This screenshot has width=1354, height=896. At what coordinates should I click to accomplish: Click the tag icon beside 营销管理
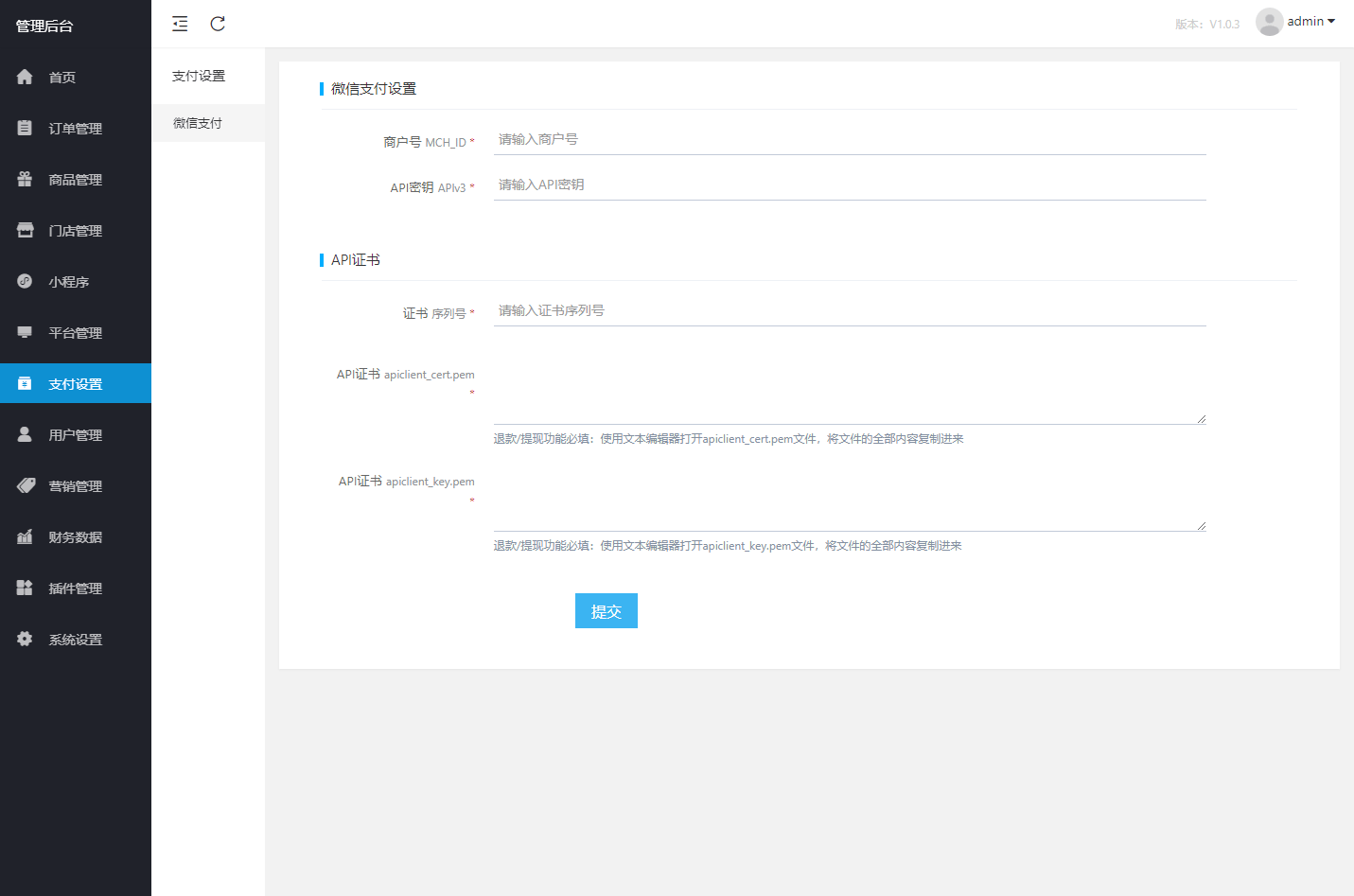click(25, 485)
